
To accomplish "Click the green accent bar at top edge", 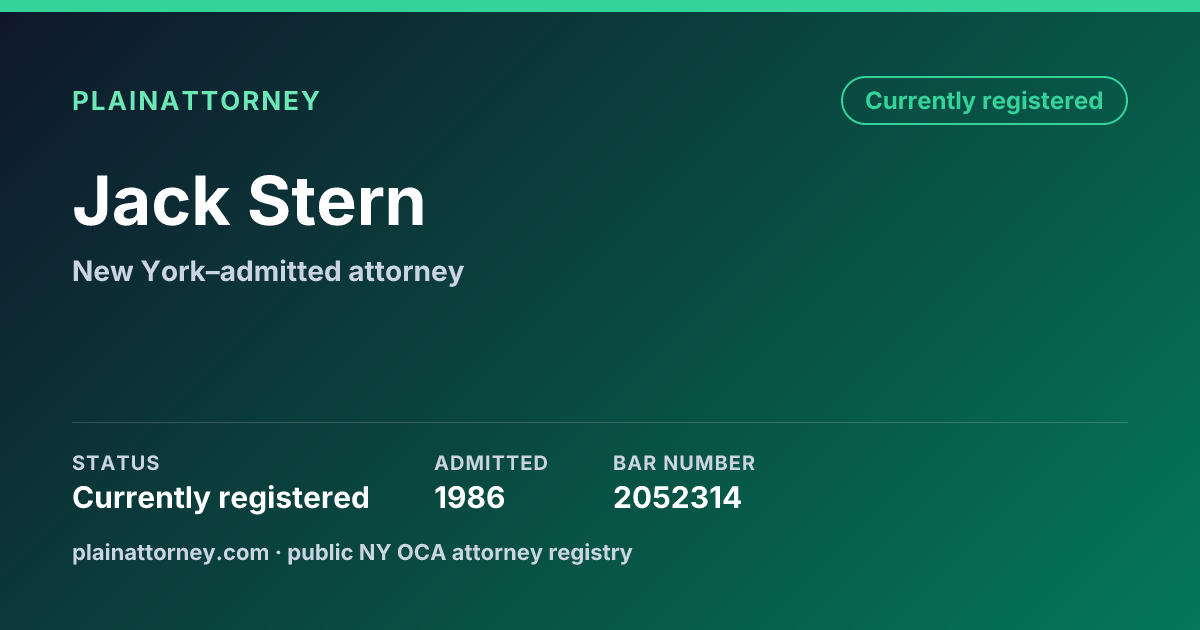I will 600,6.
